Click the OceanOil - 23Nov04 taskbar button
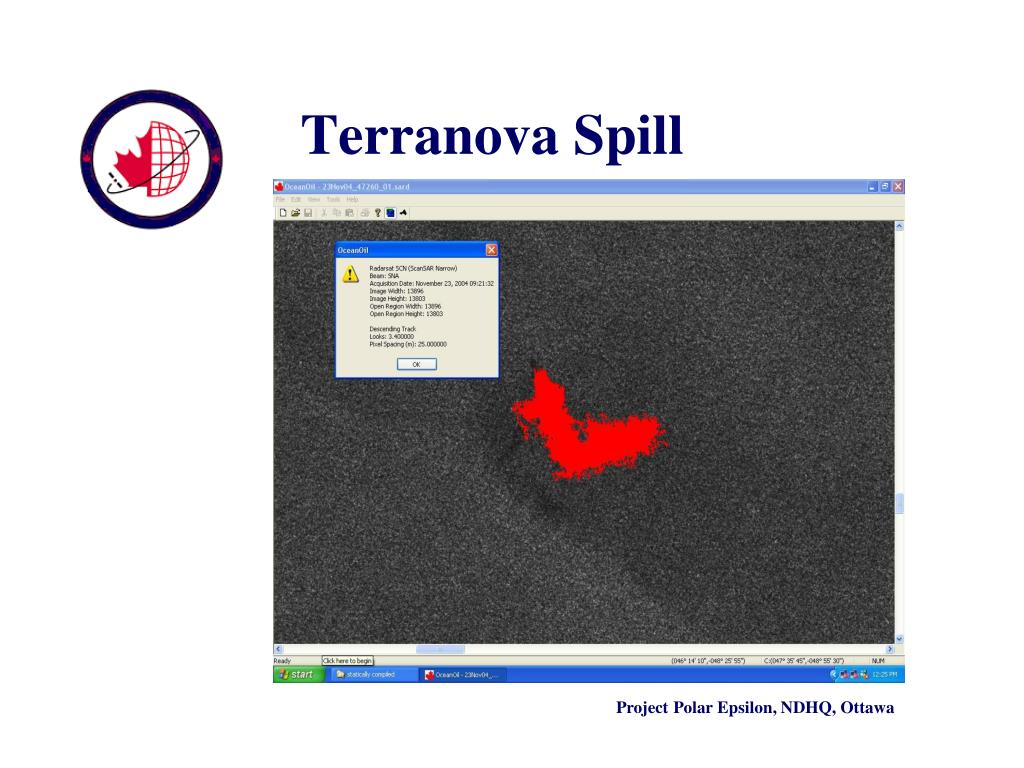 click(463, 675)
